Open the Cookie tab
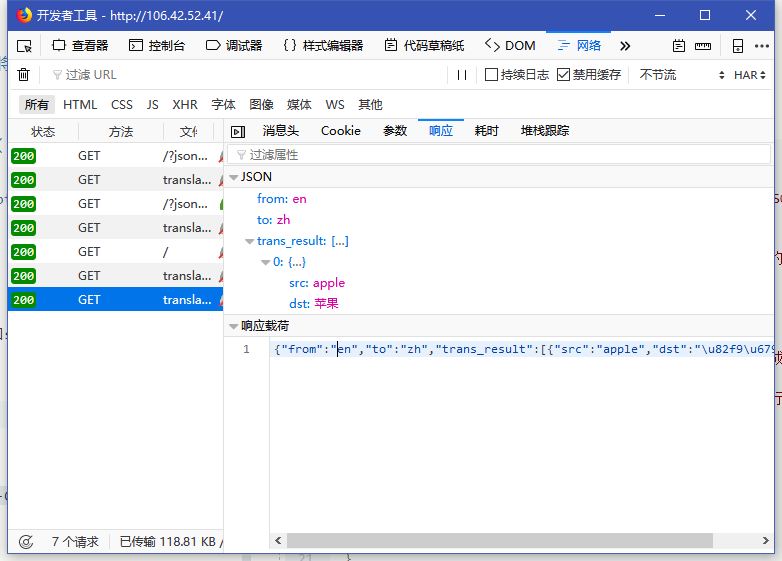The image size is (782, 561). [341, 131]
